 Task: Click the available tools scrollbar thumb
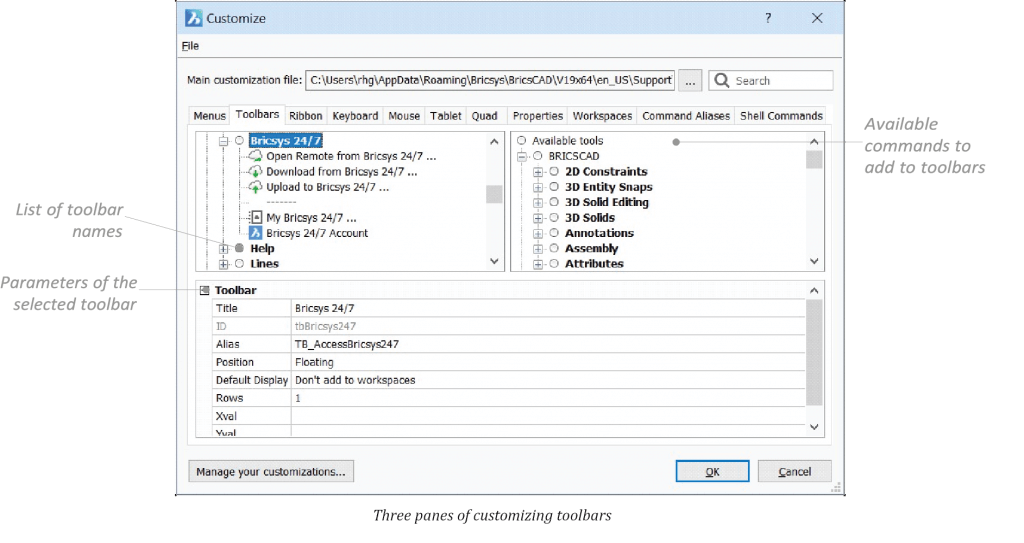click(814, 159)
